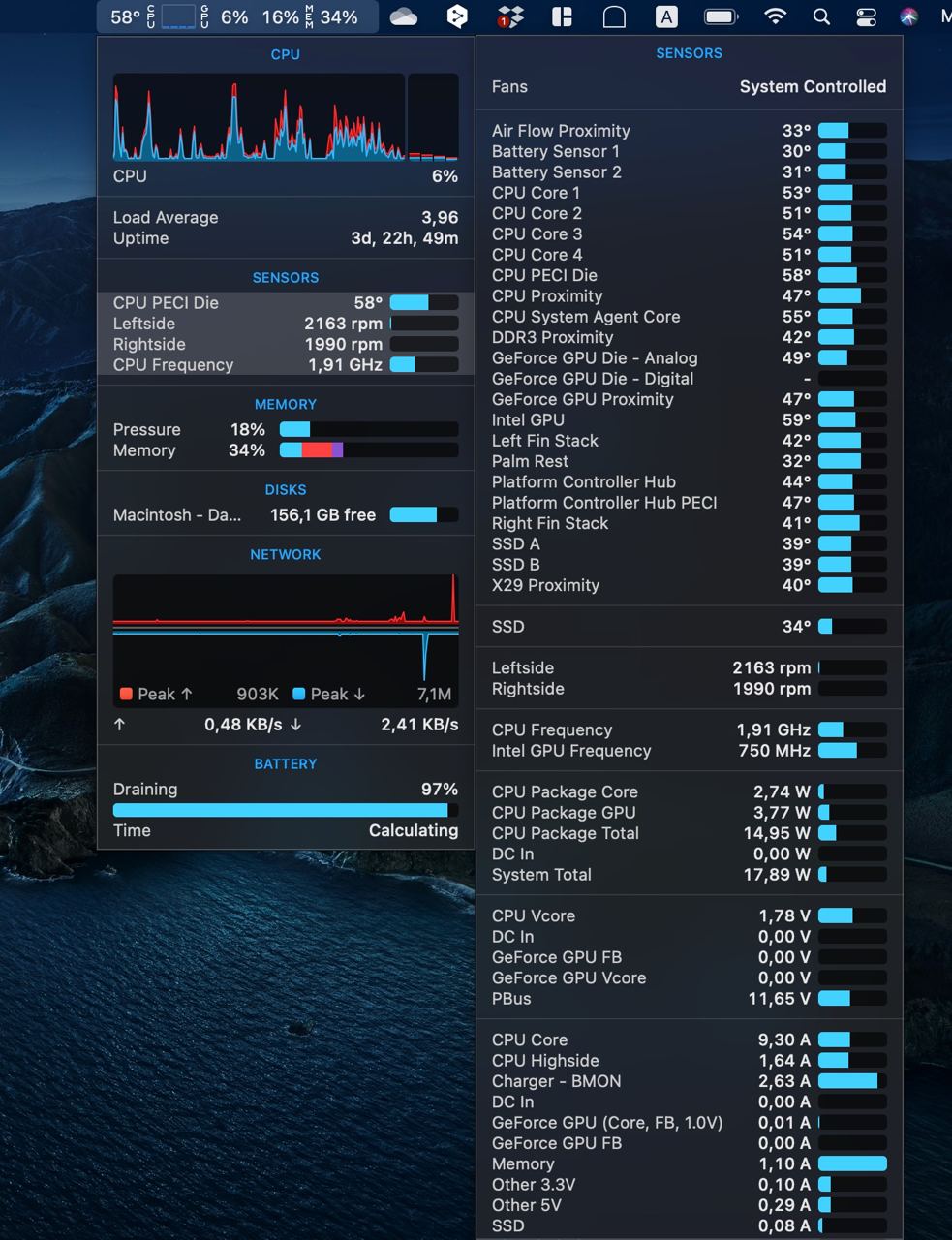Click the CPU usage history graph

pyautogui.click(x=259, y=116)
